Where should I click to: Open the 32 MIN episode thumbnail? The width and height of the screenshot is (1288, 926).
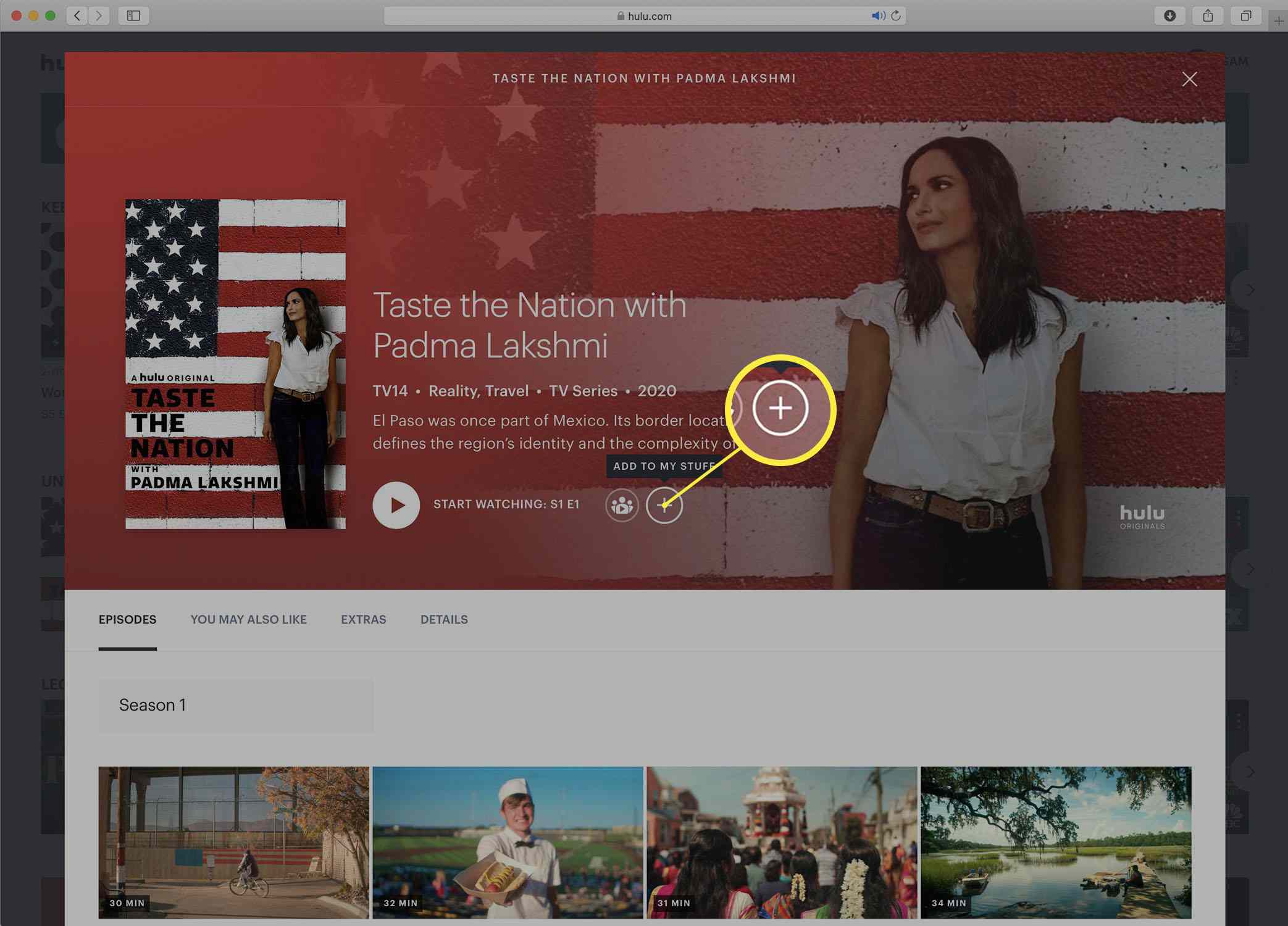pos(508,842)
